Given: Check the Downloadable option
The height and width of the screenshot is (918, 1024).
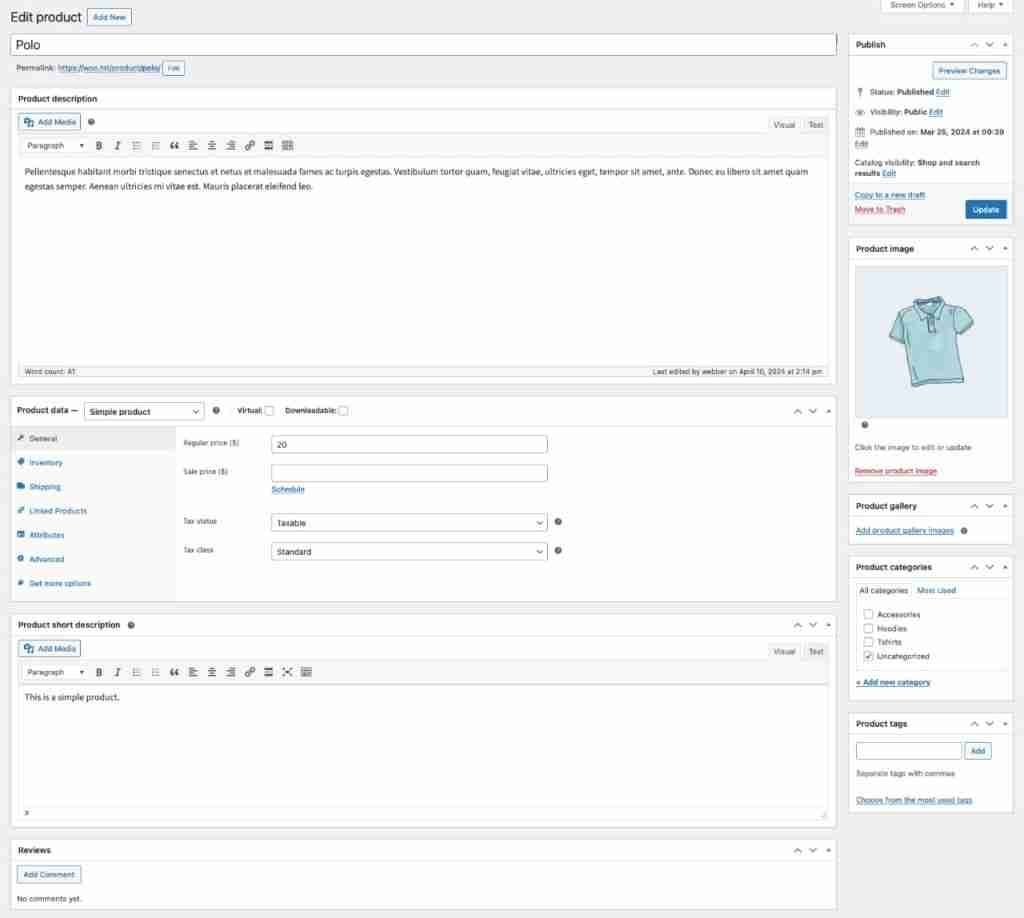Looking at the screenshot, I should pos(343,411).
